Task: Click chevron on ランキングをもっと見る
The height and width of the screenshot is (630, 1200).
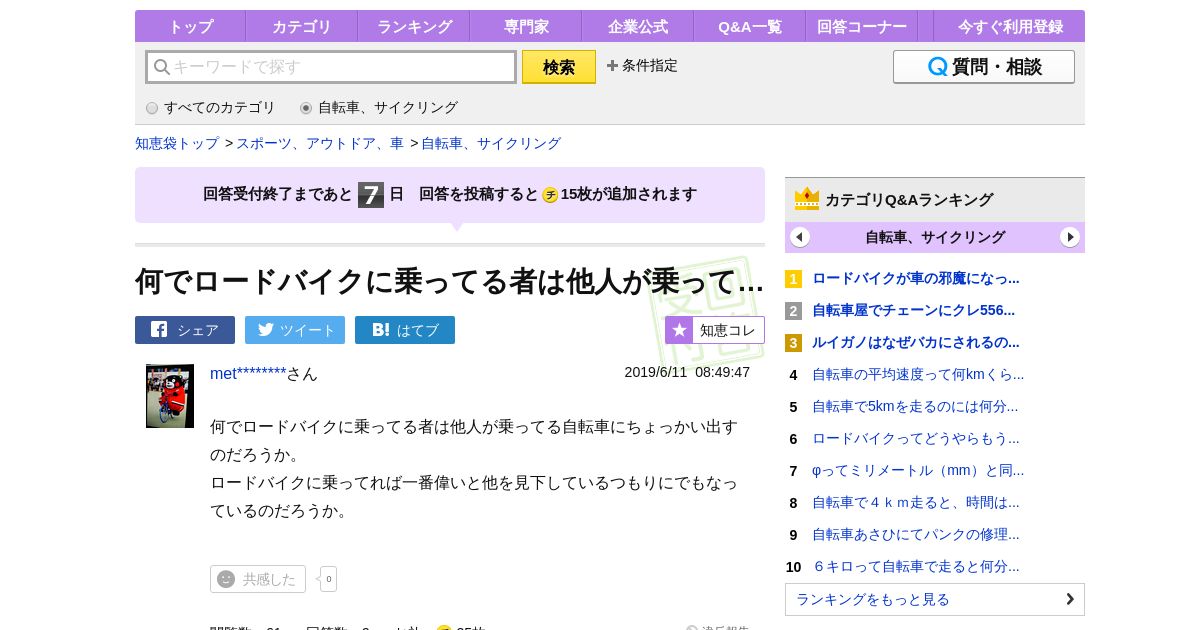Action: point(1070,599)
